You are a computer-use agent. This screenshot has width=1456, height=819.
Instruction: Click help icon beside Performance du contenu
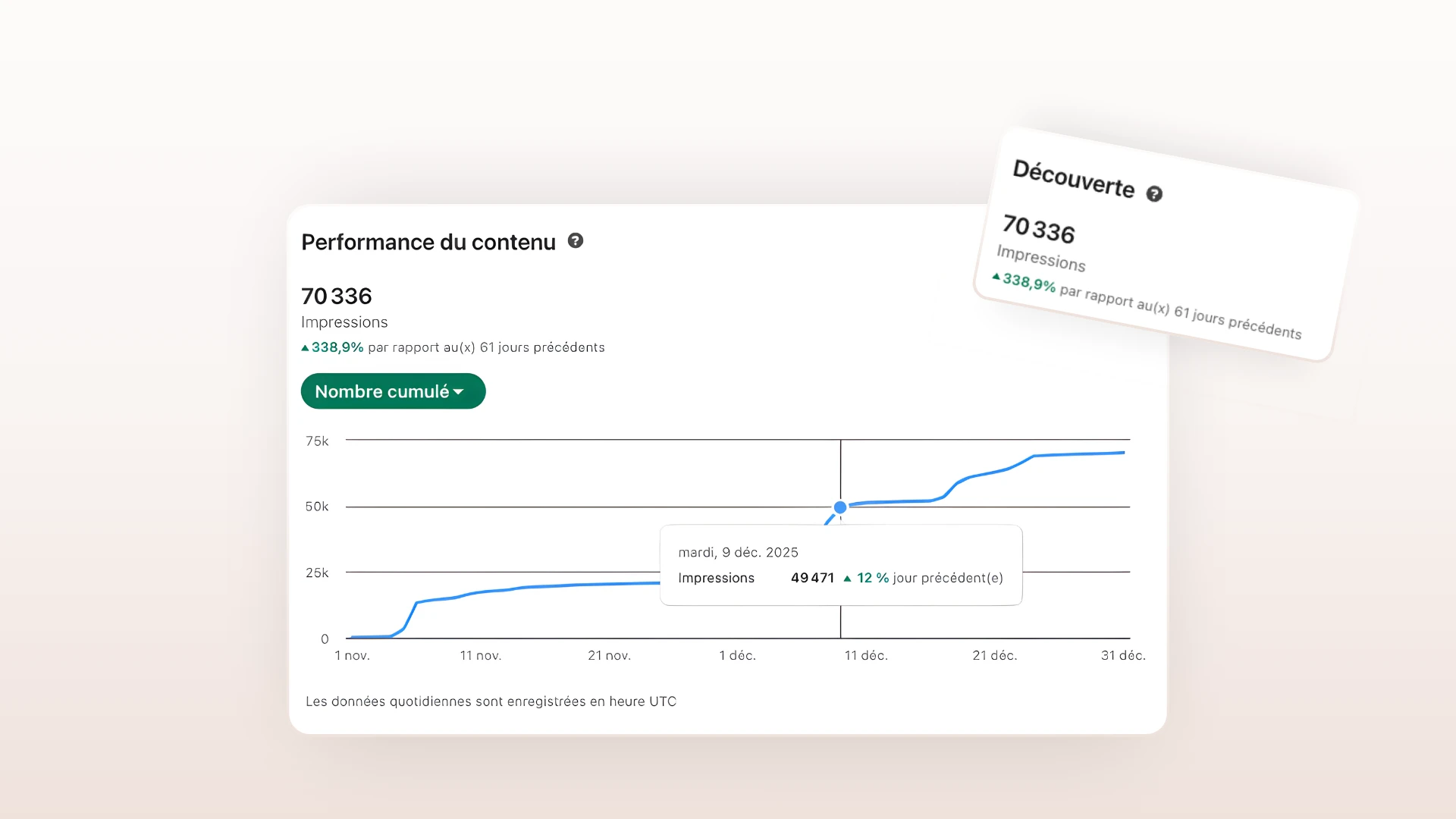(576, 241)
